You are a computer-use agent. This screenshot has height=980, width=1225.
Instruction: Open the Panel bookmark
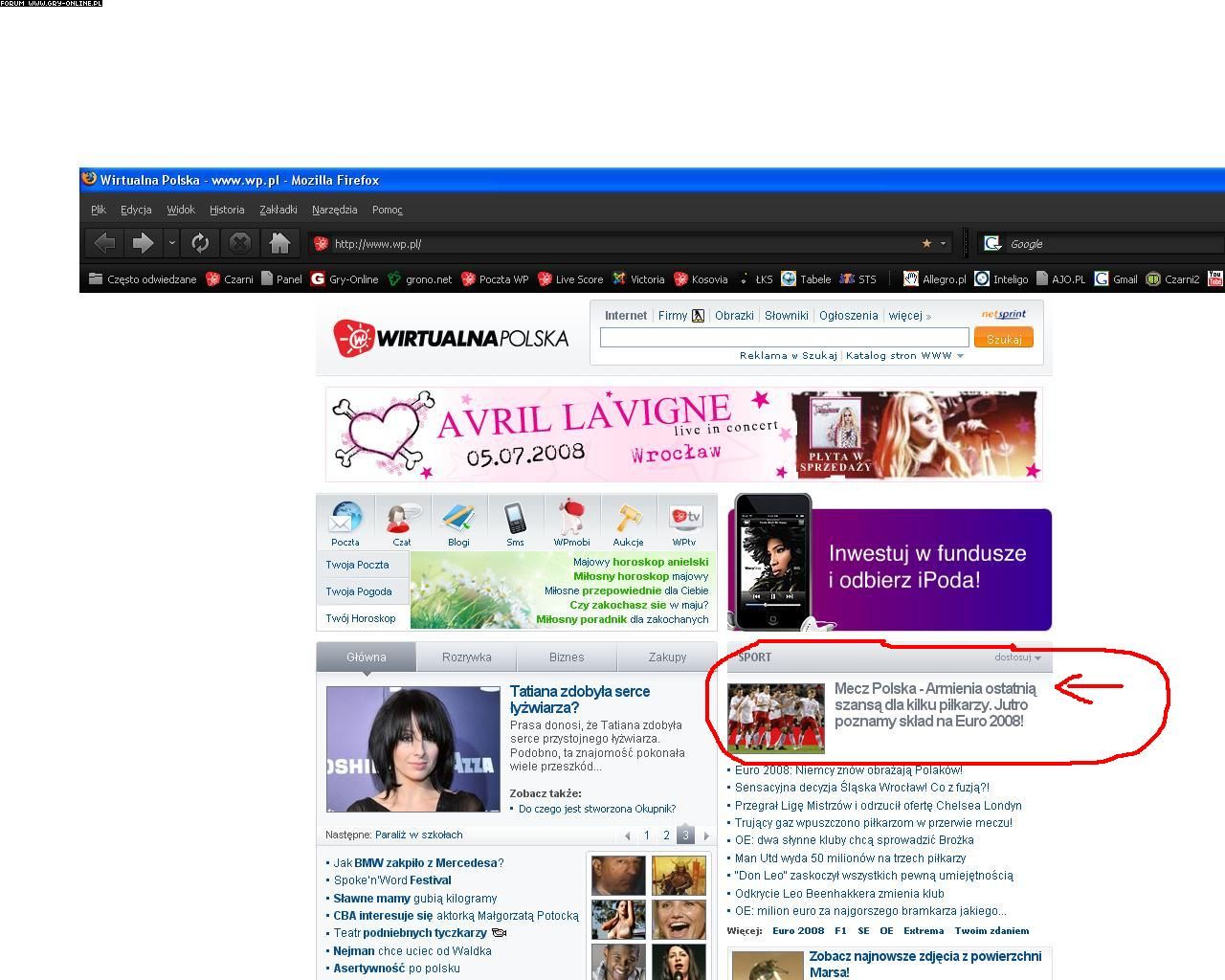281,279
